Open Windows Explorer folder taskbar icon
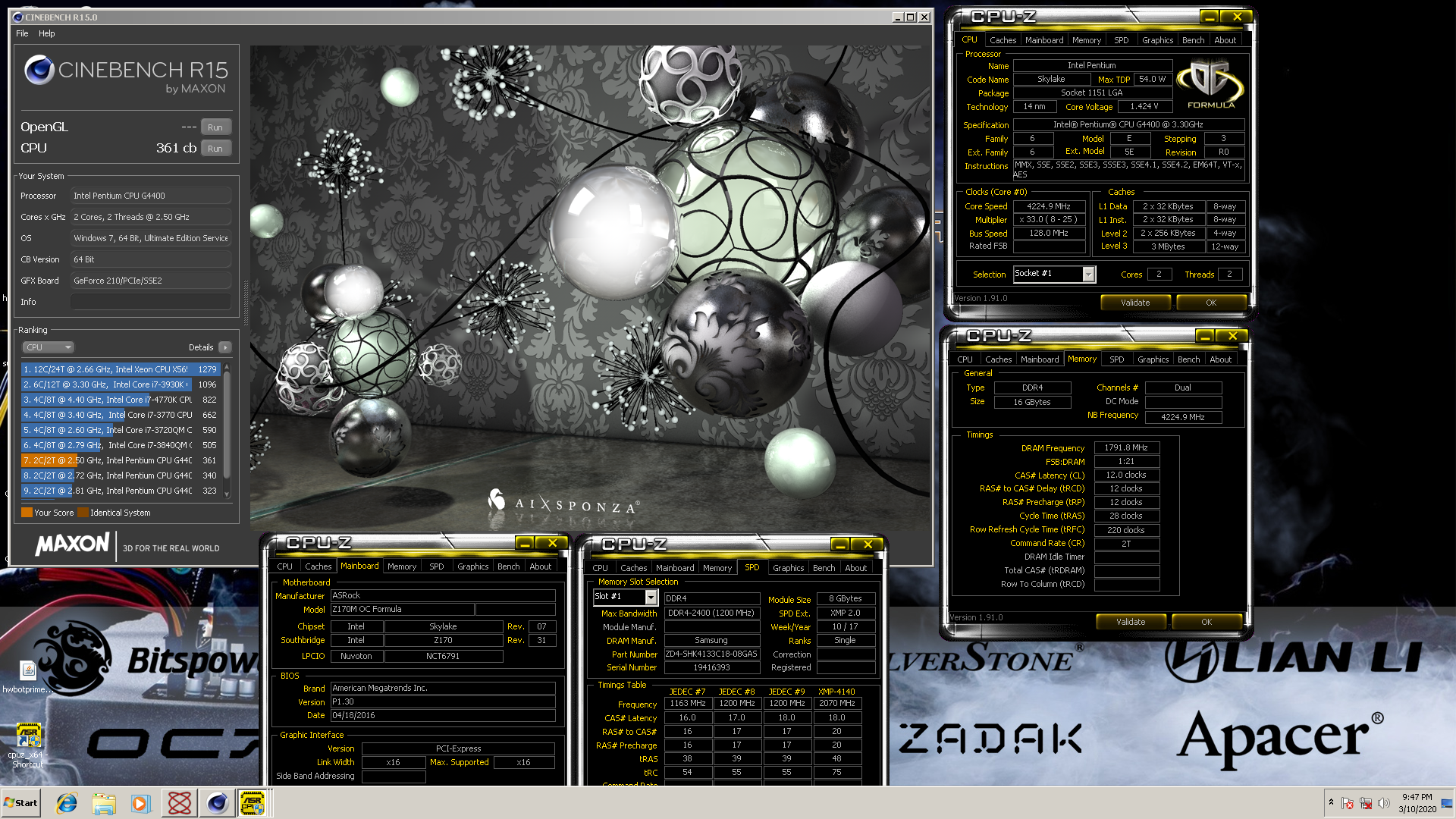The width and height of the screenshot is (1456, 819). pos(104,803)
